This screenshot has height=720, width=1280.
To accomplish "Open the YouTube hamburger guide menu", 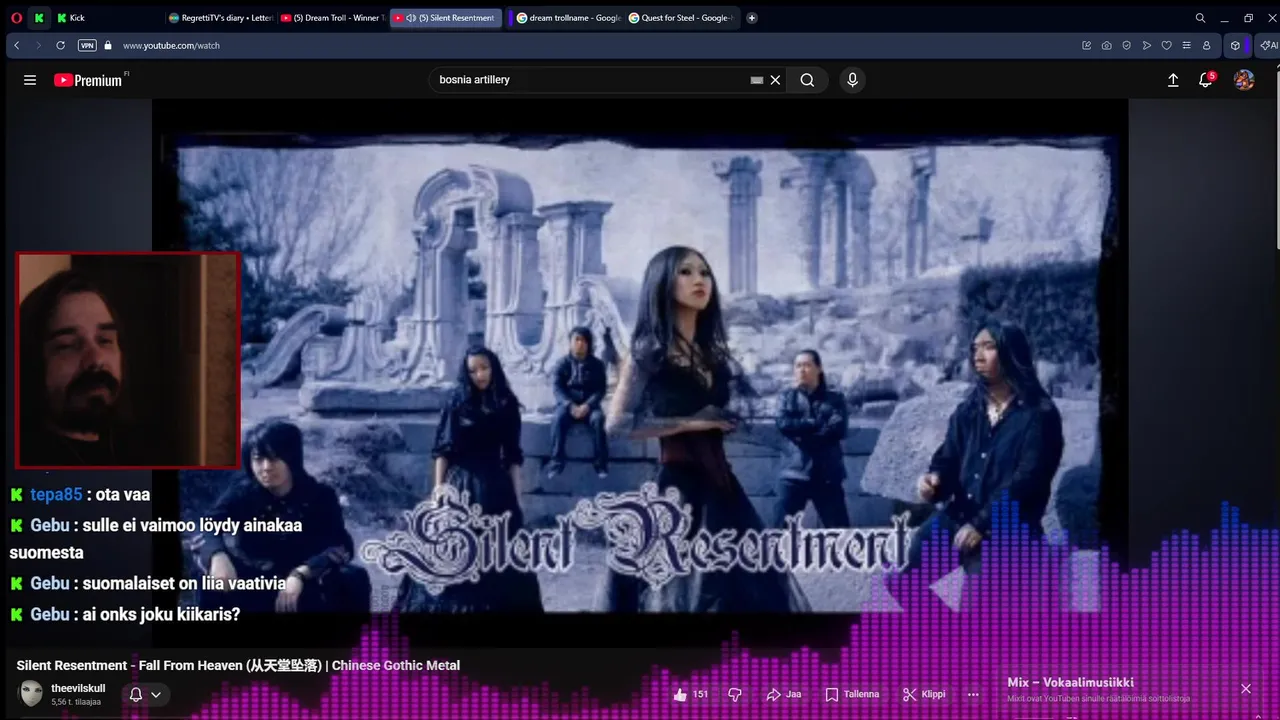I will pyautogui.click(x=30, y=80).
